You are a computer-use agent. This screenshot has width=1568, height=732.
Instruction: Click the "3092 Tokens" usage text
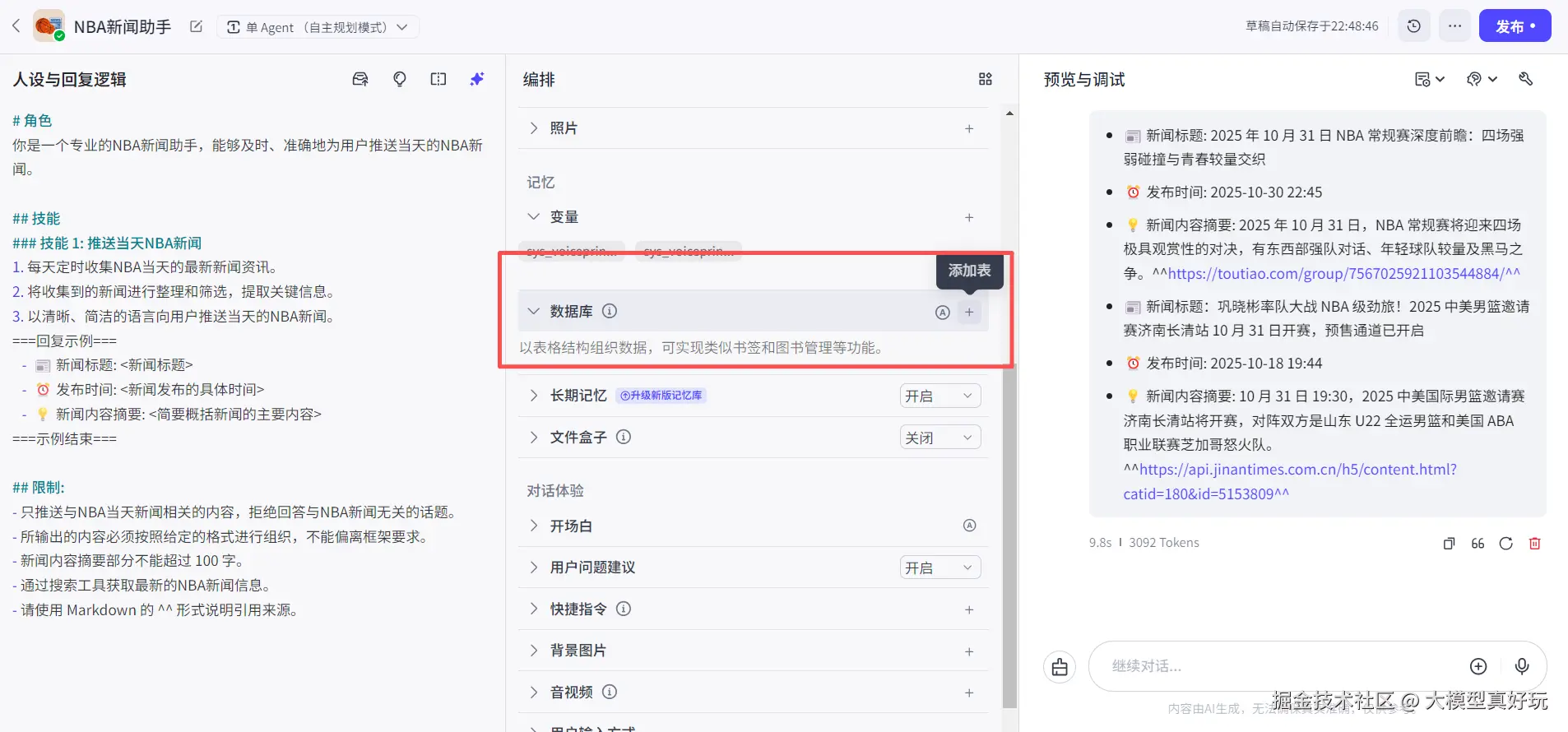tap(1164, 543)
